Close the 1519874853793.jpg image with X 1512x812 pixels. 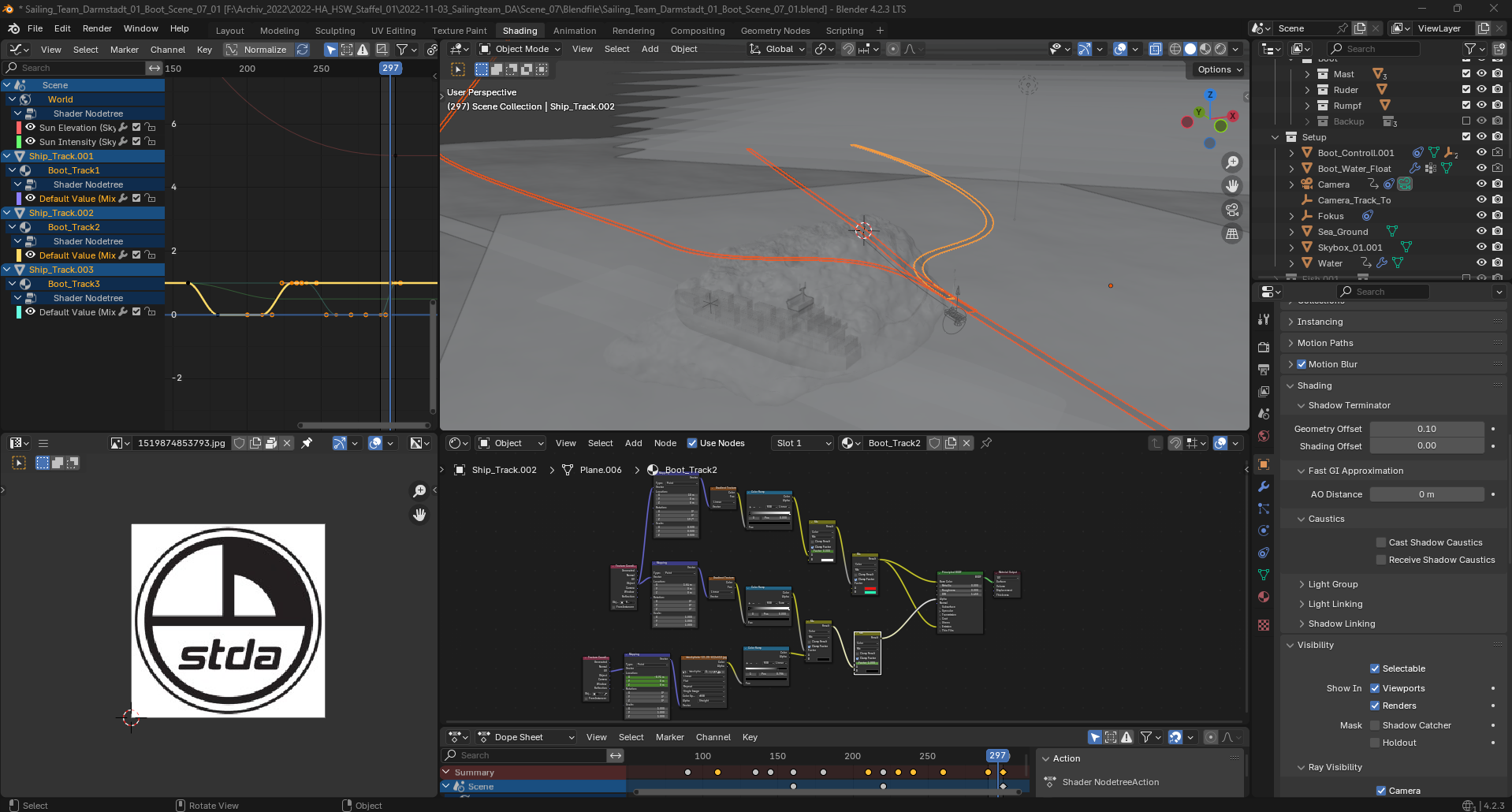coord(287,443)
